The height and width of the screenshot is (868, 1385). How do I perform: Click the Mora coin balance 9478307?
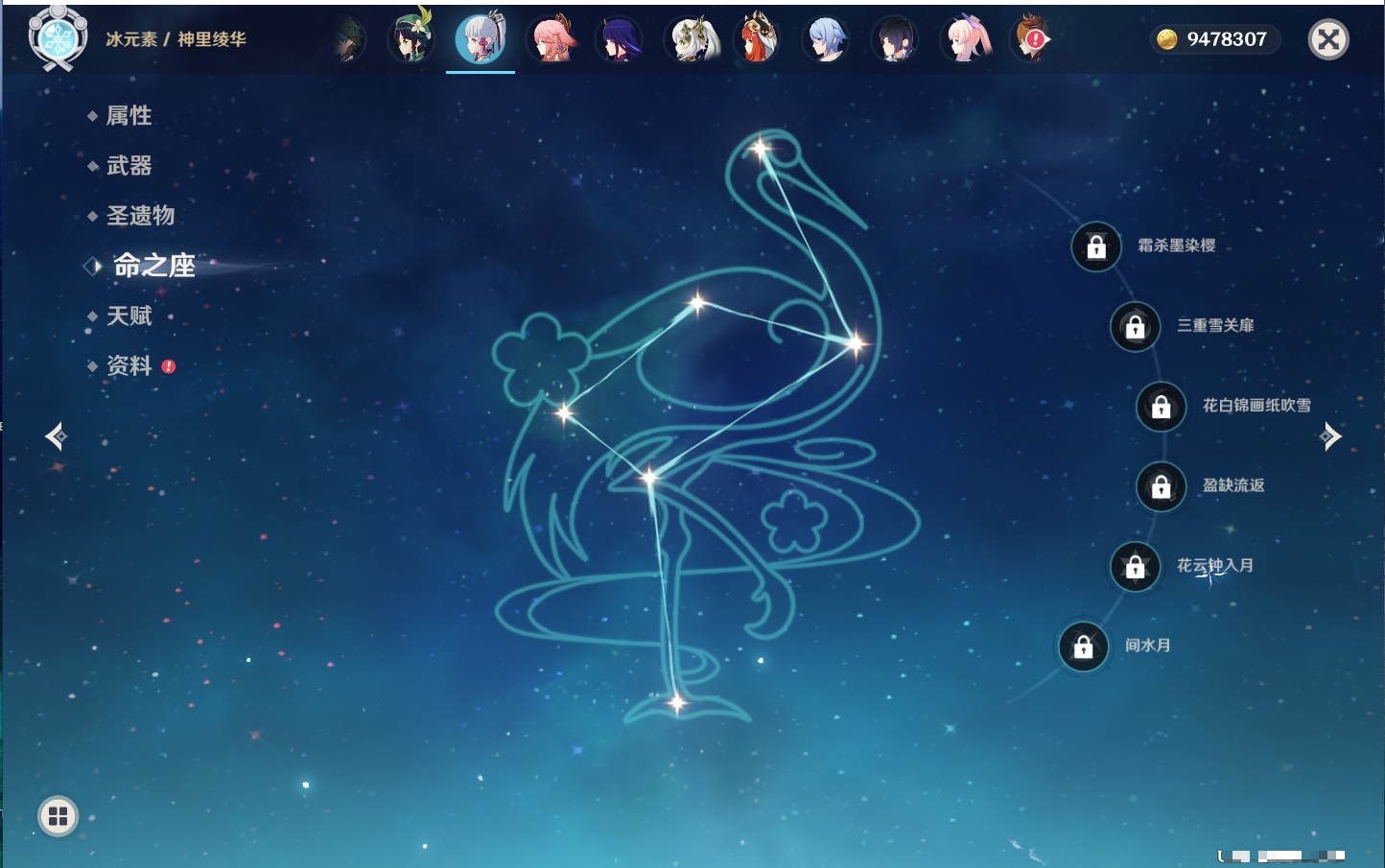[1215, 39]
